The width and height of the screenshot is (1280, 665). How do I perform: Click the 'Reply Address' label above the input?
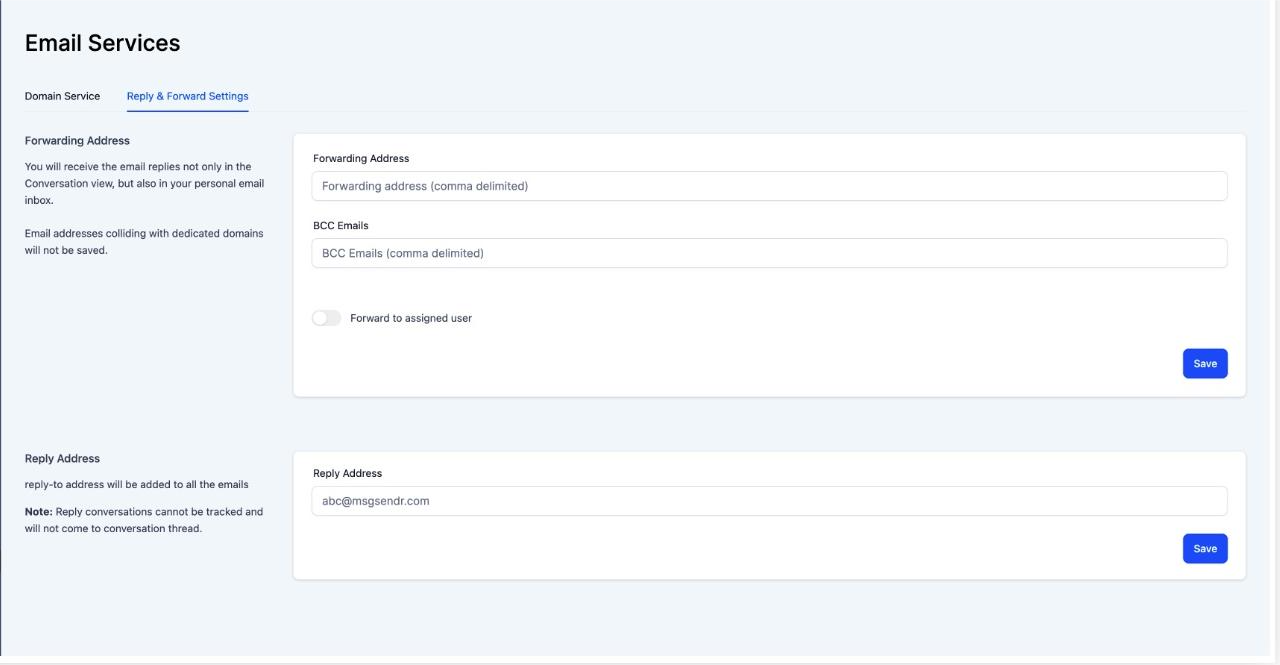(x=347, y=473)
